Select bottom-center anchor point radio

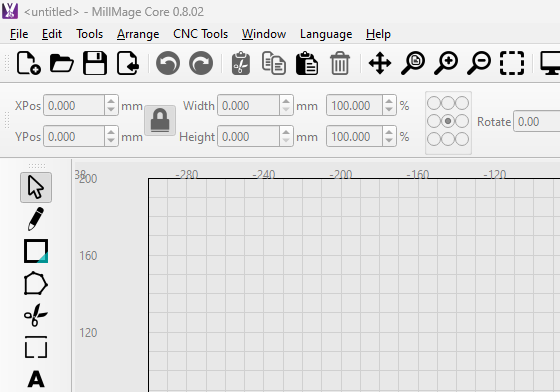click(448, 139)
